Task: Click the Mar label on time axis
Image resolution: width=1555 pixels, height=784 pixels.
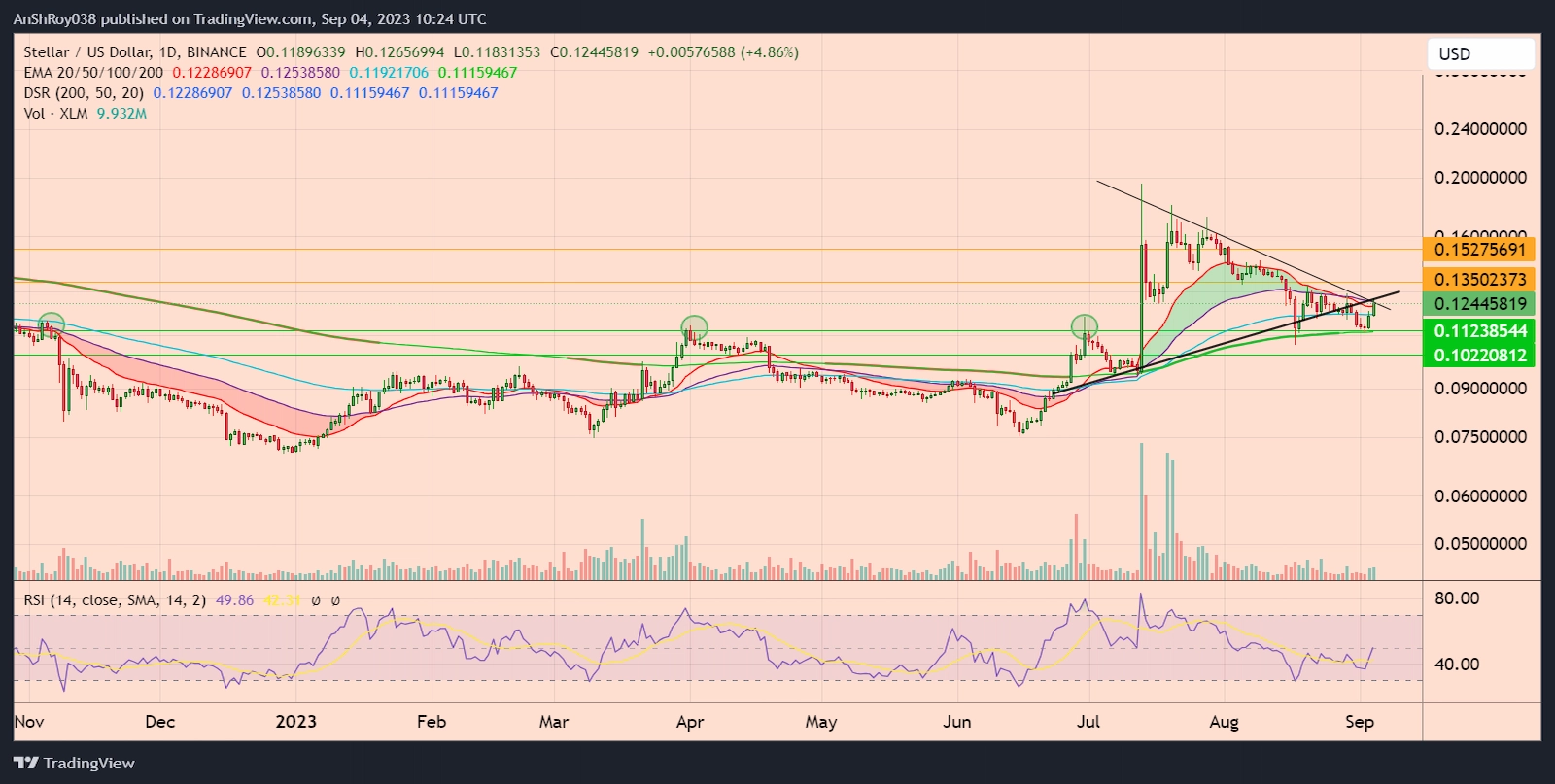Action: (x=554, y=722)
